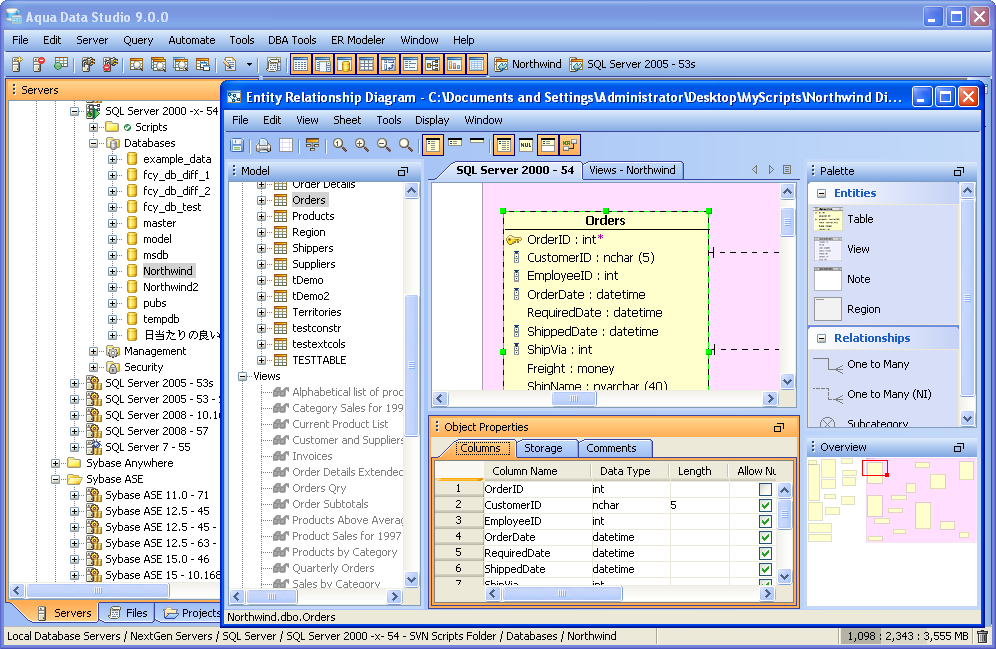
Task: Switch to the Storage properties tab
Action: 543,448
